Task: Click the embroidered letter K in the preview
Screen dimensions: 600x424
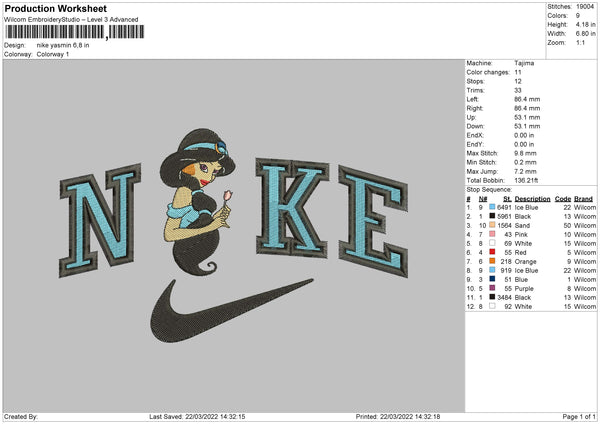Action: pyautogui.click(x=293, y=208)
